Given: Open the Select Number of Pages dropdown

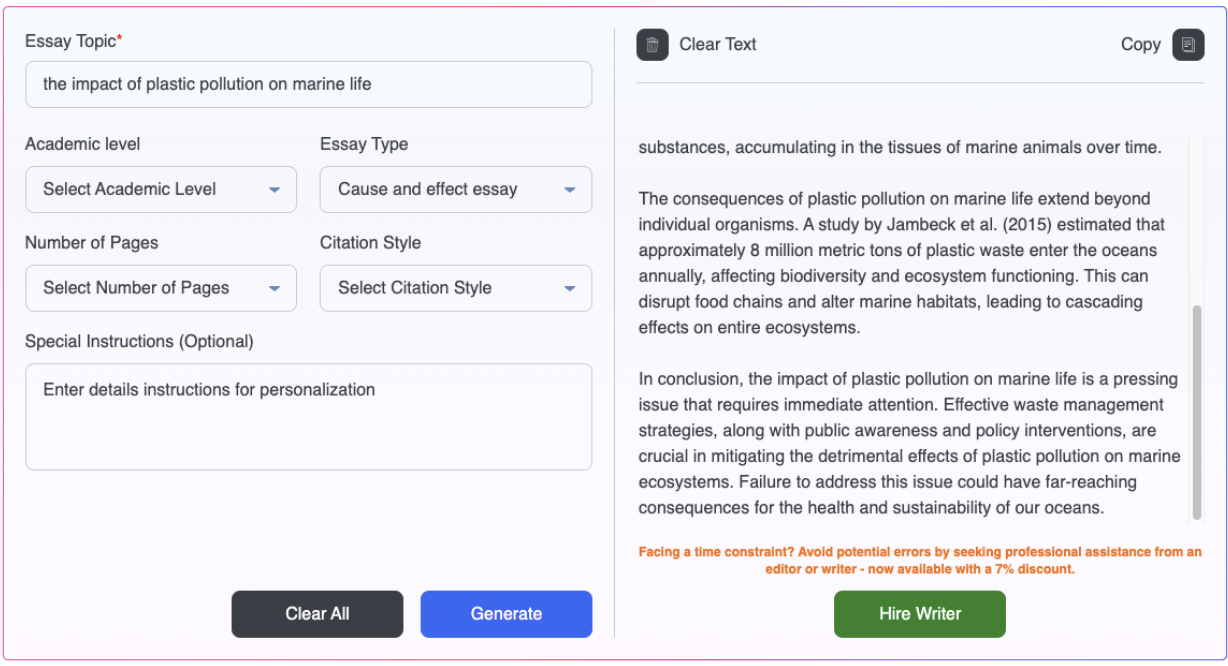Looking at the screenshot, I should point(161,288).
